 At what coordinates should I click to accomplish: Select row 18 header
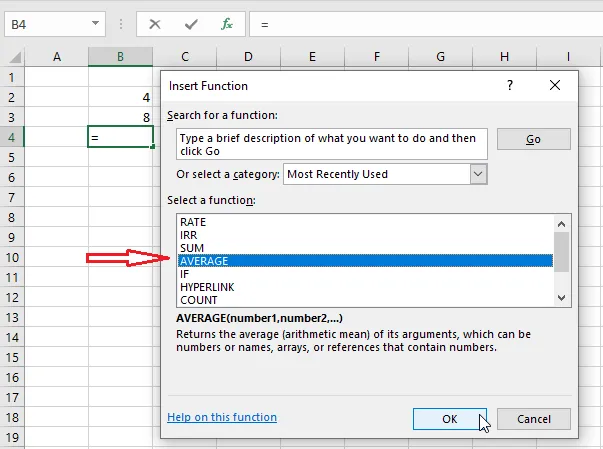[12, 417]
